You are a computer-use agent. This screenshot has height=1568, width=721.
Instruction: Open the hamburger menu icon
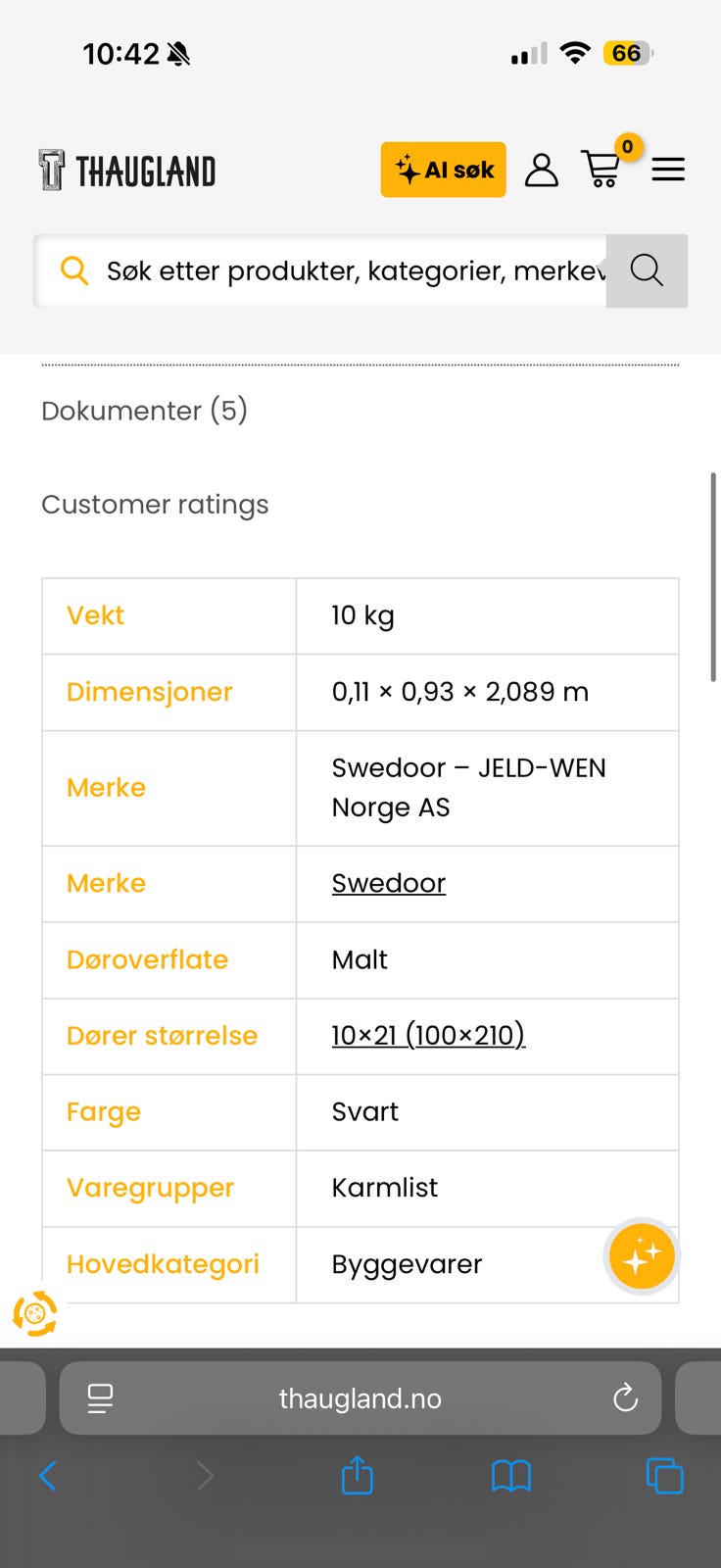[668, 170]
